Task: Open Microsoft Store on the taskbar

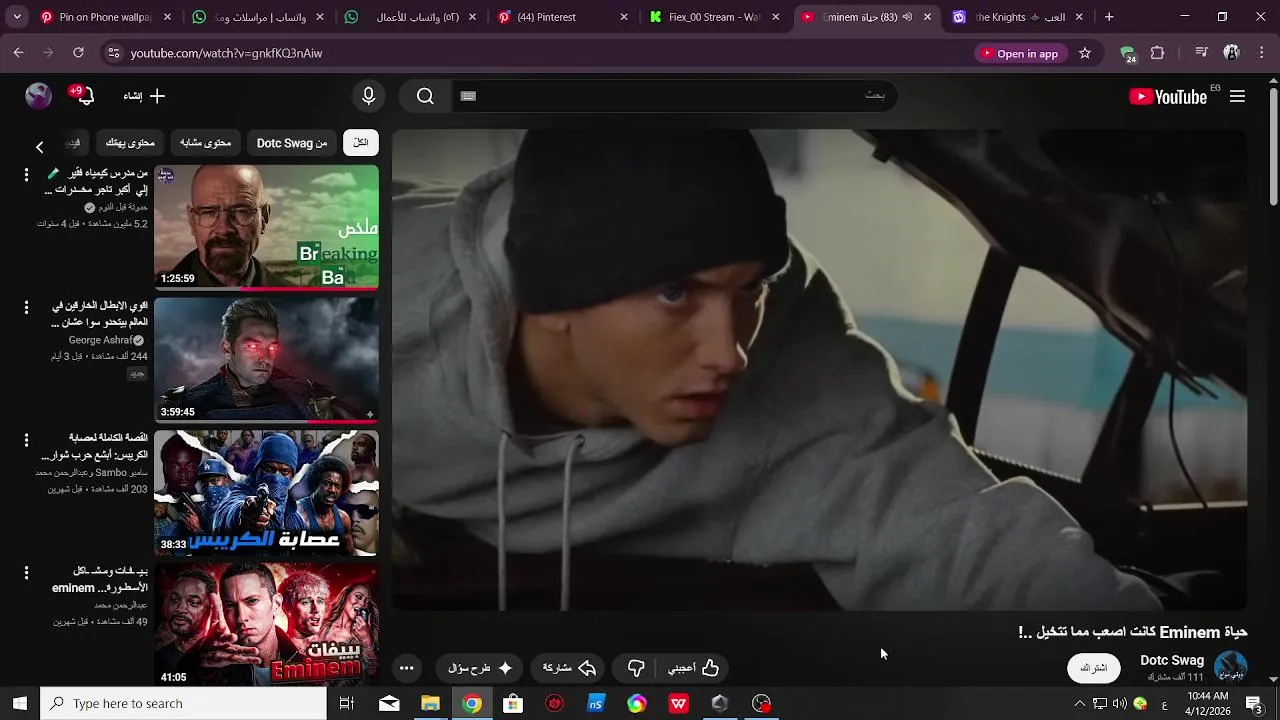Action: [x=513, y=704]
